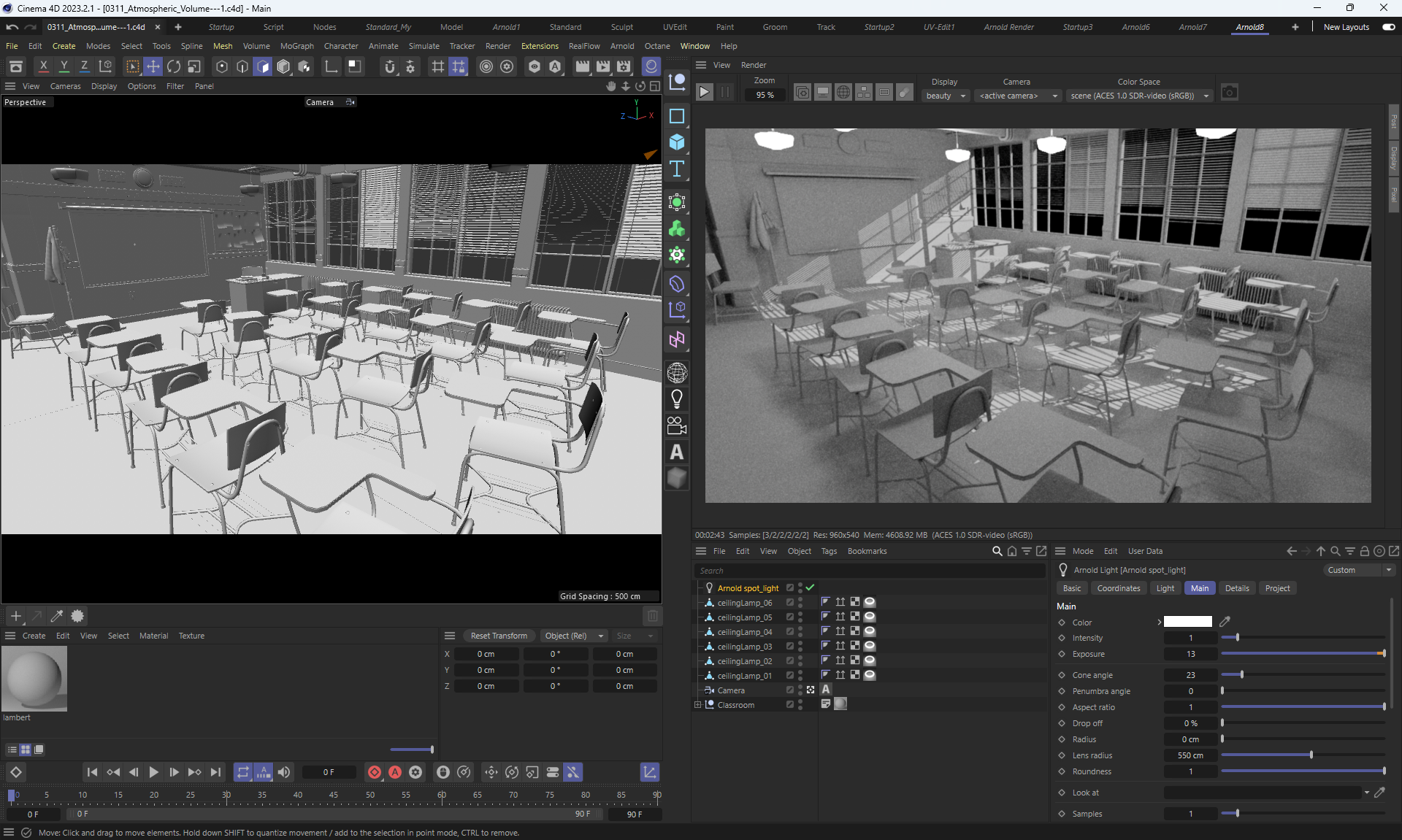Add a Cube primitive from the sidebar
This screenshot has width=1402, height=840.
(677, 142)
